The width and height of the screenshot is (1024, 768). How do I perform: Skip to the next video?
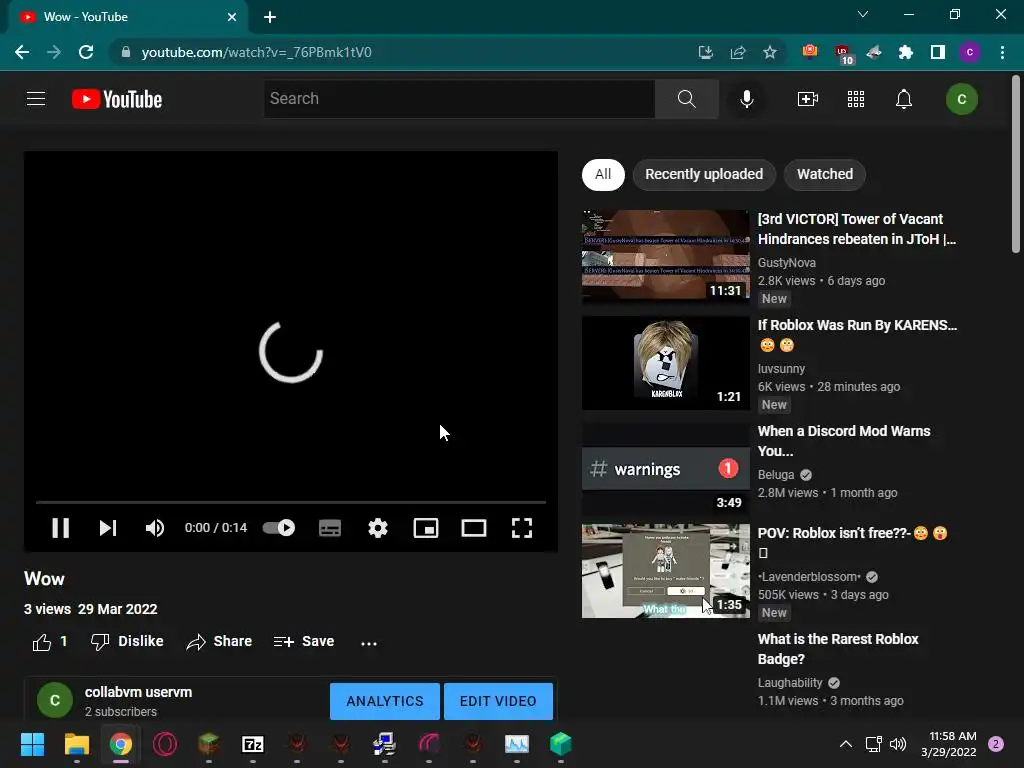(108, 528)
